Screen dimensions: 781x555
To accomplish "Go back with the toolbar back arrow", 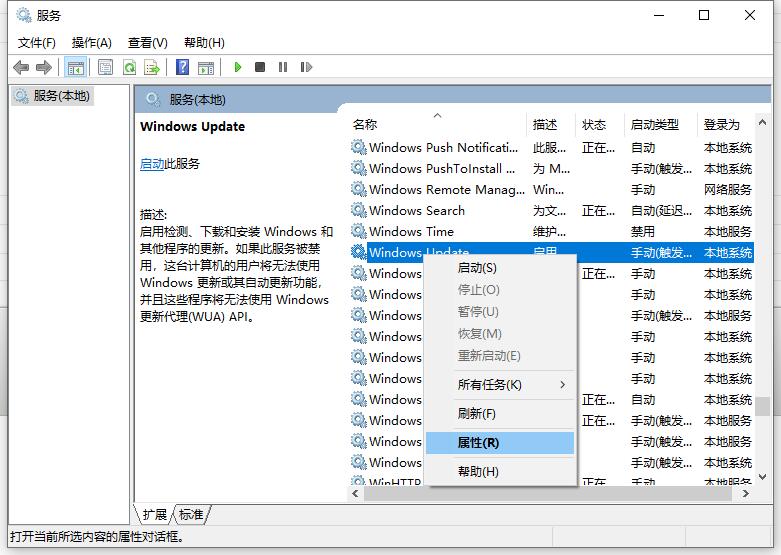I will click(21, 67).
